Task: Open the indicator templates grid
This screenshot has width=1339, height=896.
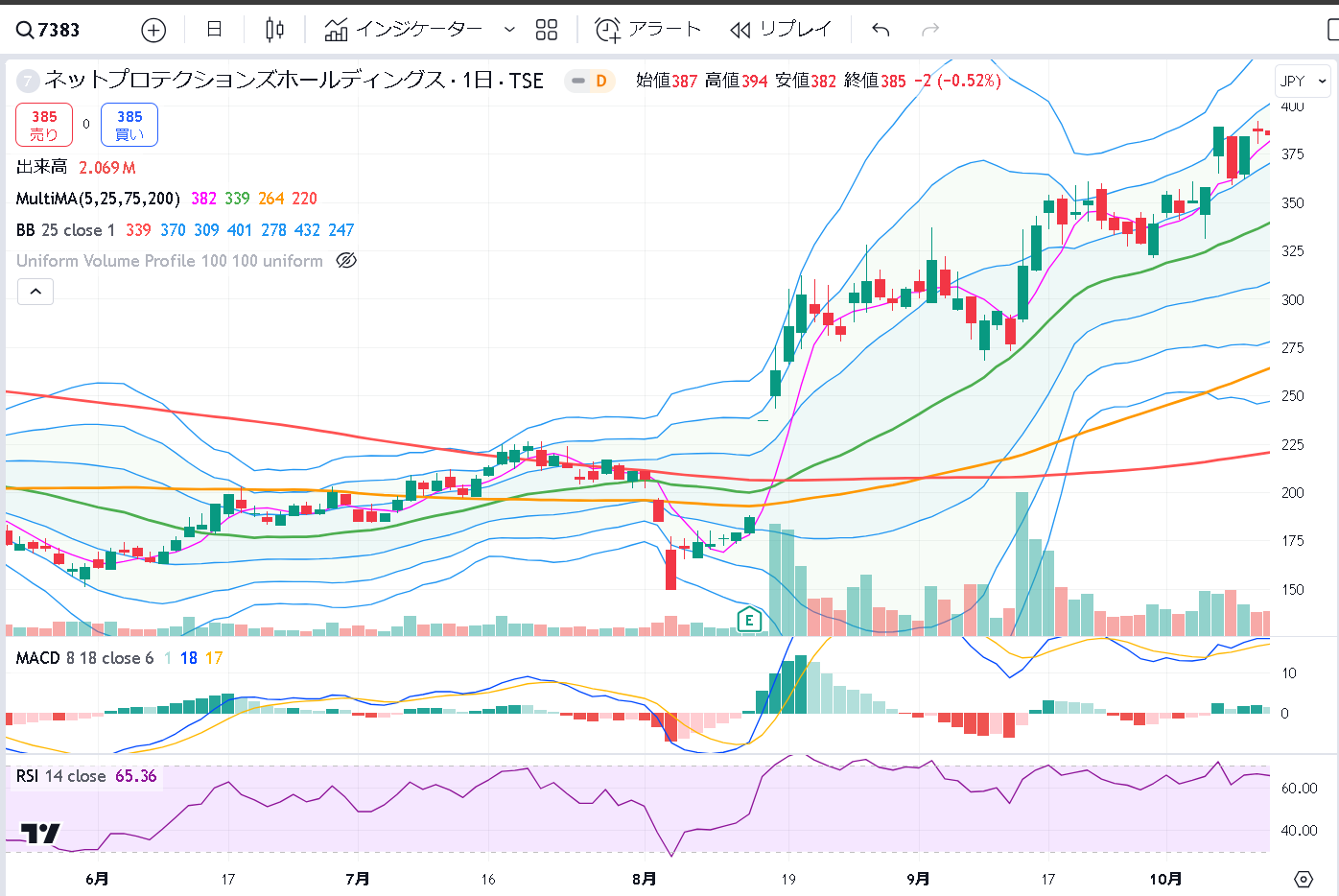Action: 547,30
